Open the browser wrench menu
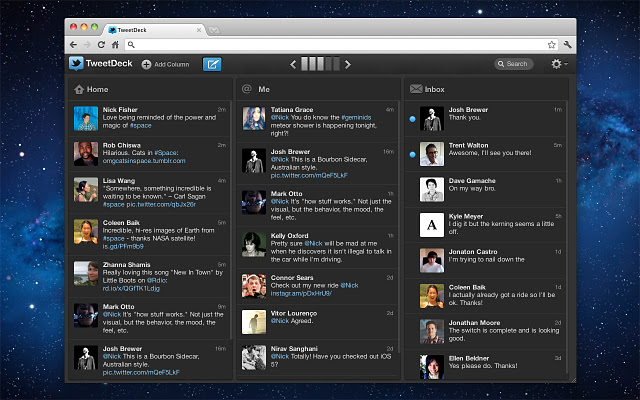This screenshot has height=400, width=640. point(568,45)
